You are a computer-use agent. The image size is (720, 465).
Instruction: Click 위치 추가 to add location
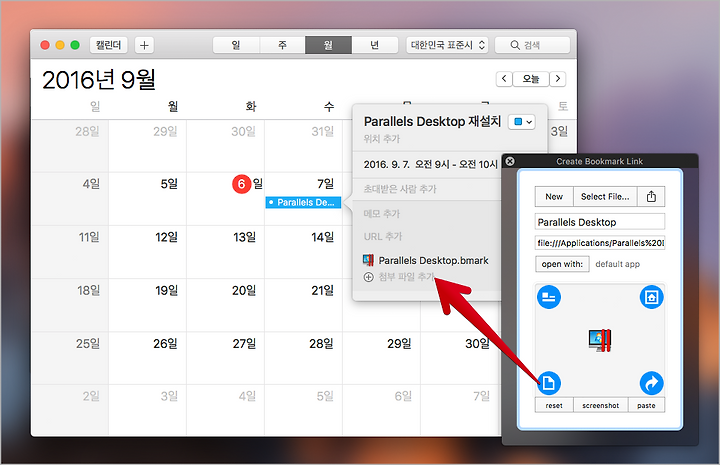[382, 139]
